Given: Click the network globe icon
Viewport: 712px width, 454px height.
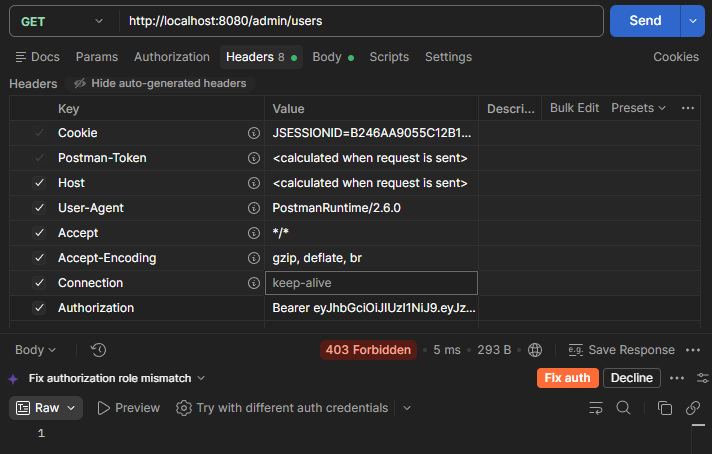Looking at the screenshot, I should click(x=535, y=350).
